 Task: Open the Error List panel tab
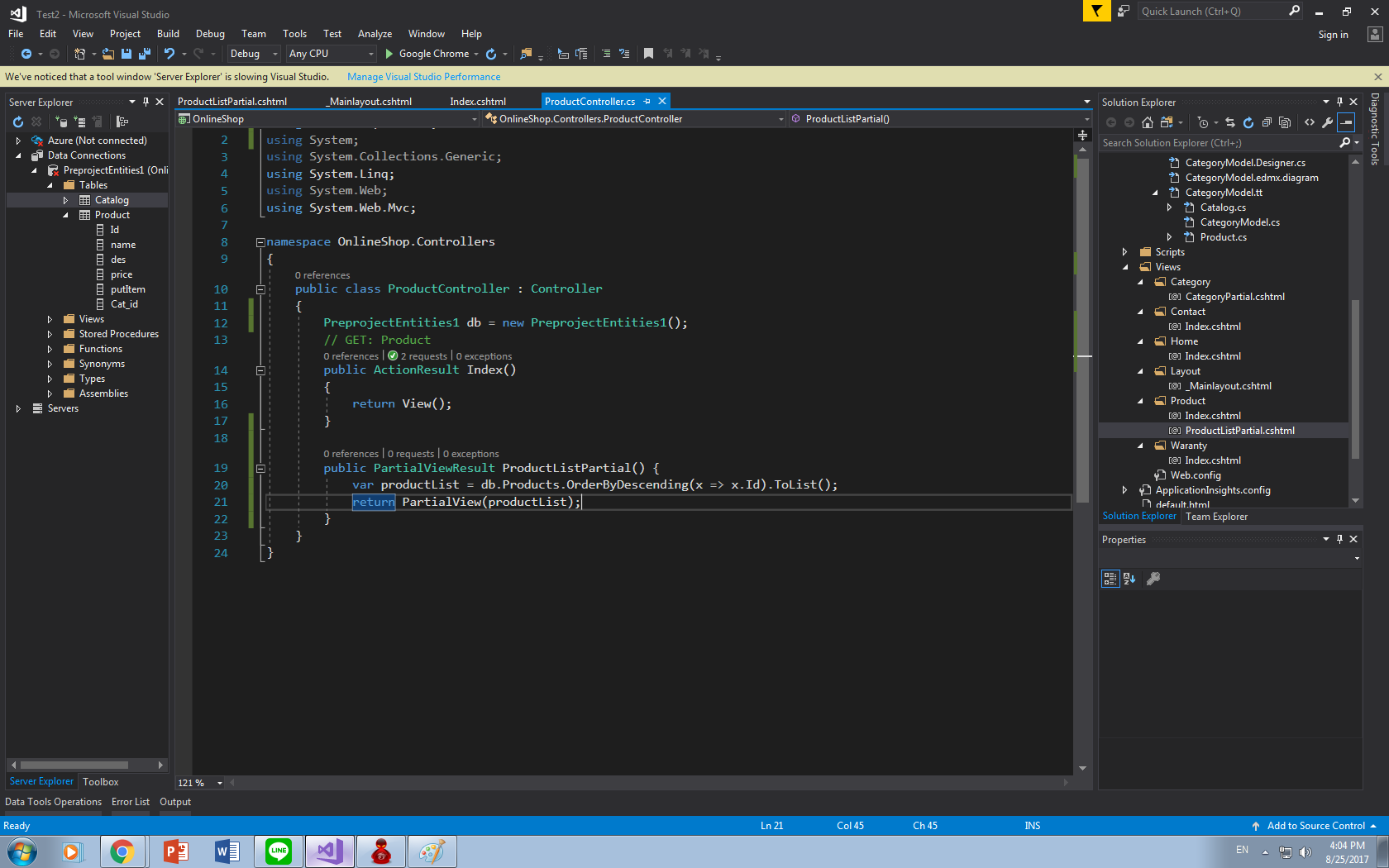click(x=131, y=802)
